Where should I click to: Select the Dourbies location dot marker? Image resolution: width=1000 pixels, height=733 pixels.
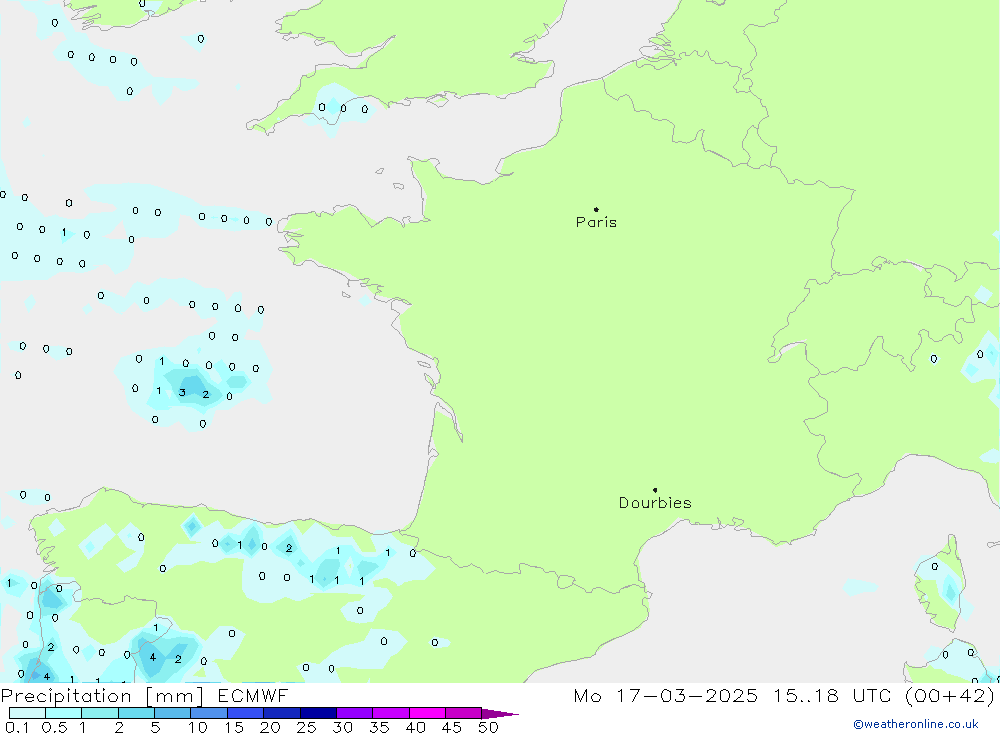pos(655,490)
